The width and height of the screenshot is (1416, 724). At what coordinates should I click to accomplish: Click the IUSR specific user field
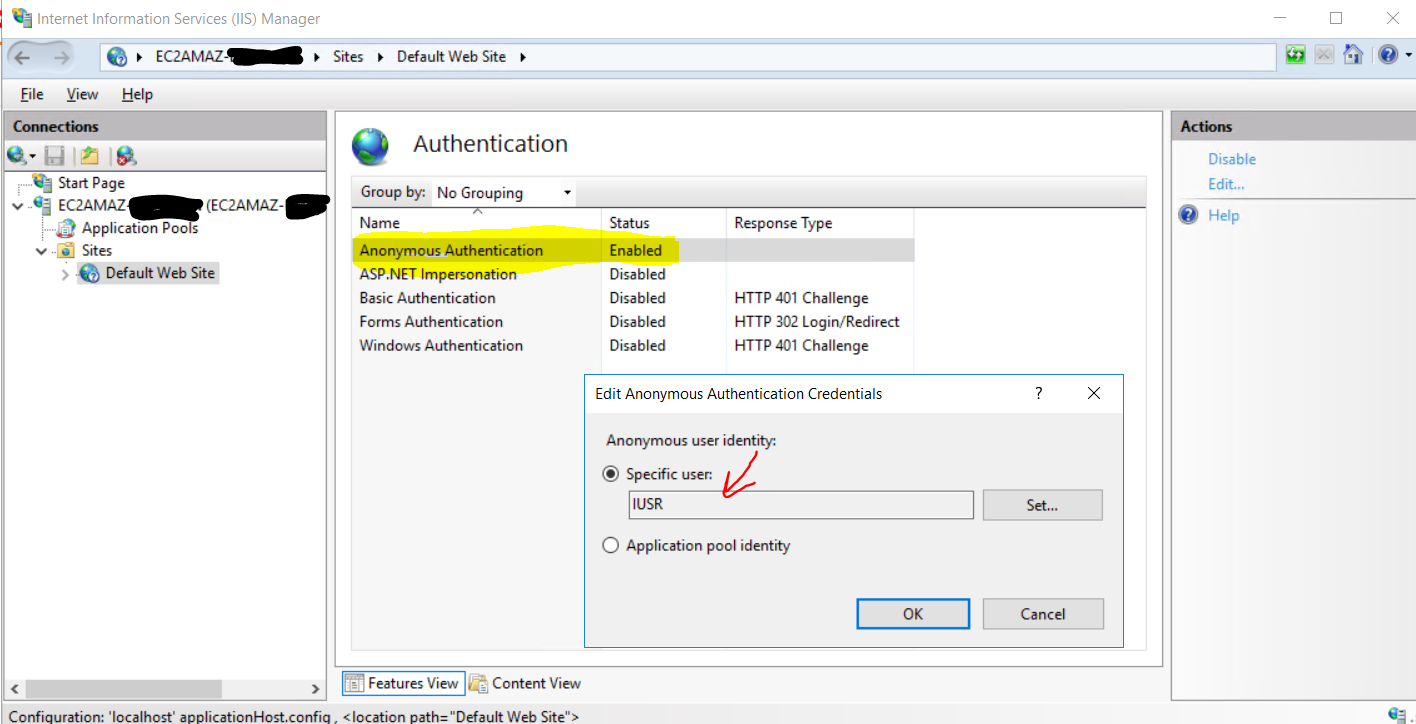pyautogui.click(x=801, y=505)
